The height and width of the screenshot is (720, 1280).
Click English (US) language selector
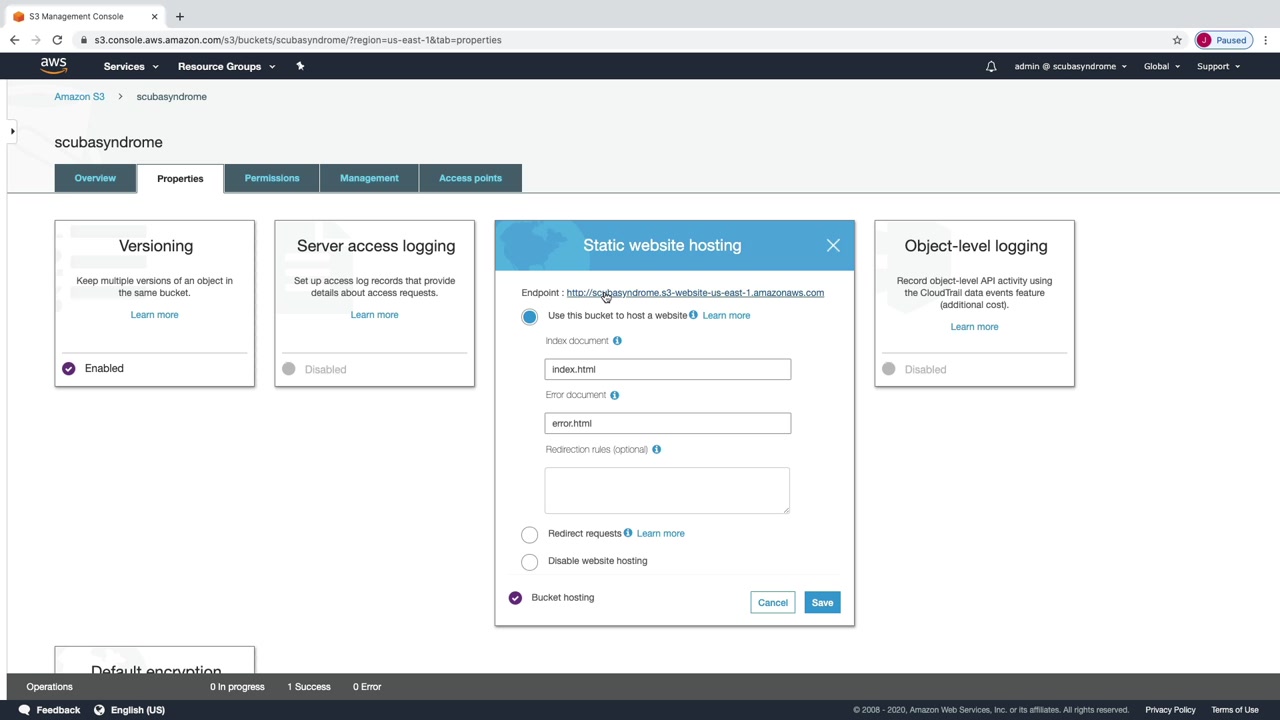click(x=138, y=710)
